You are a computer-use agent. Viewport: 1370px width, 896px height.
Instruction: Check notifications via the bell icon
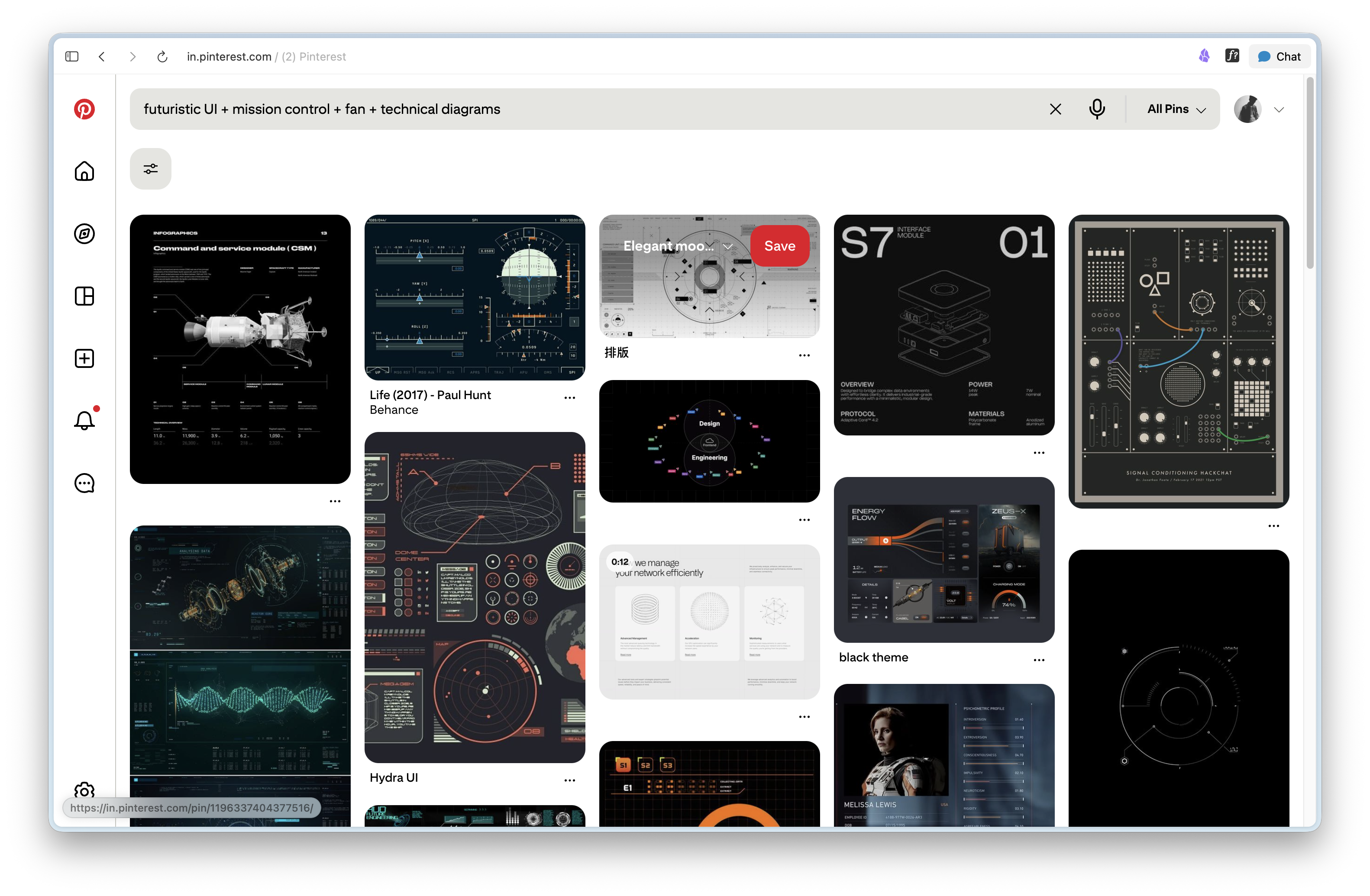pos(84,420)
